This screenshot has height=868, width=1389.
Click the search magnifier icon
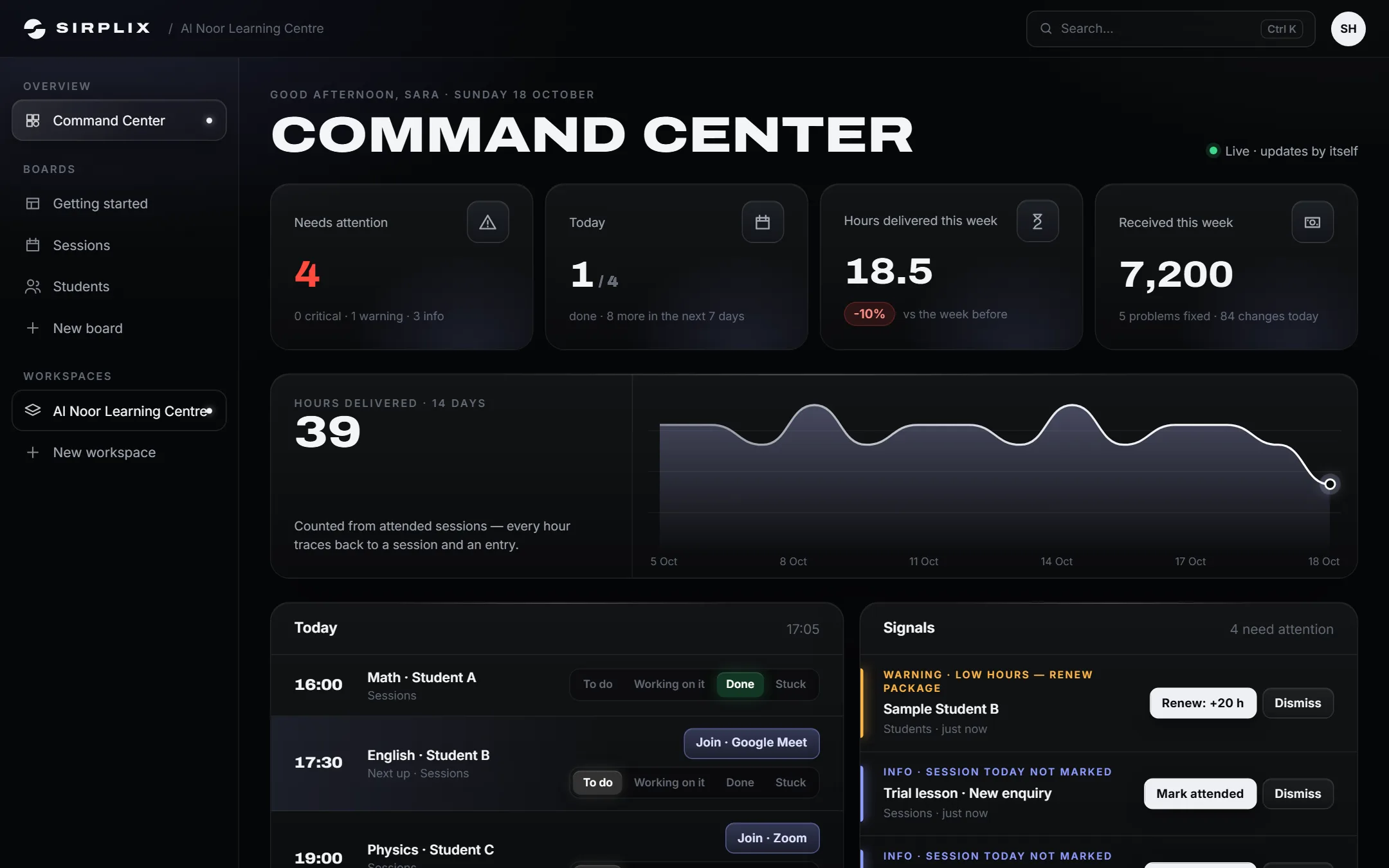click(x=1046, y=28)
